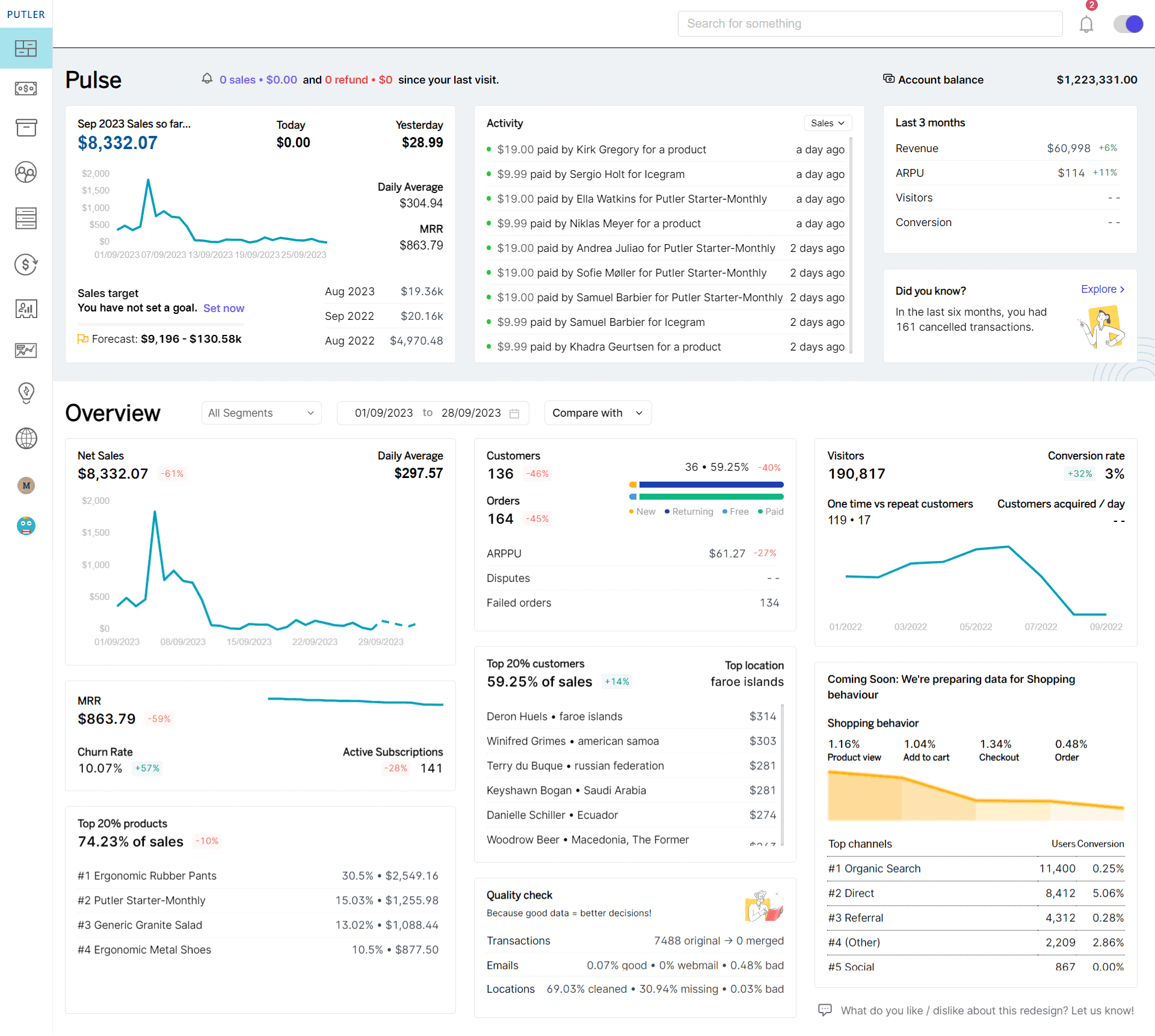Click the customers icon in sidebar

point(26,172)
